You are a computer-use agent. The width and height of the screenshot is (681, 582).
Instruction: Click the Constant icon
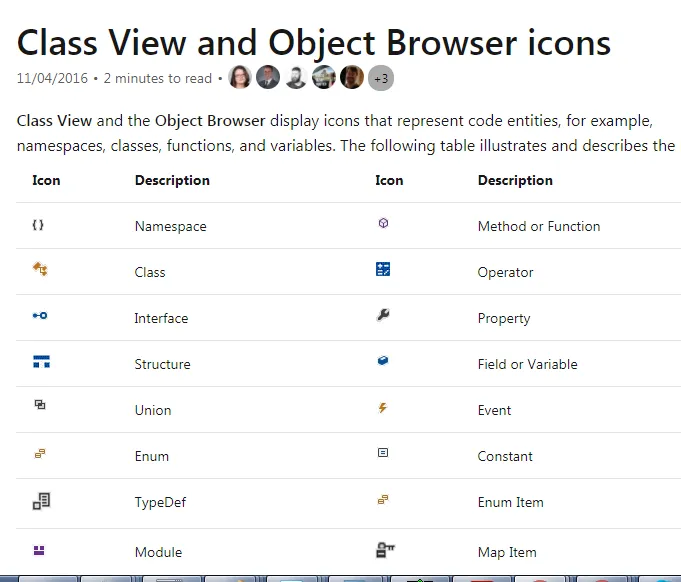383,453
